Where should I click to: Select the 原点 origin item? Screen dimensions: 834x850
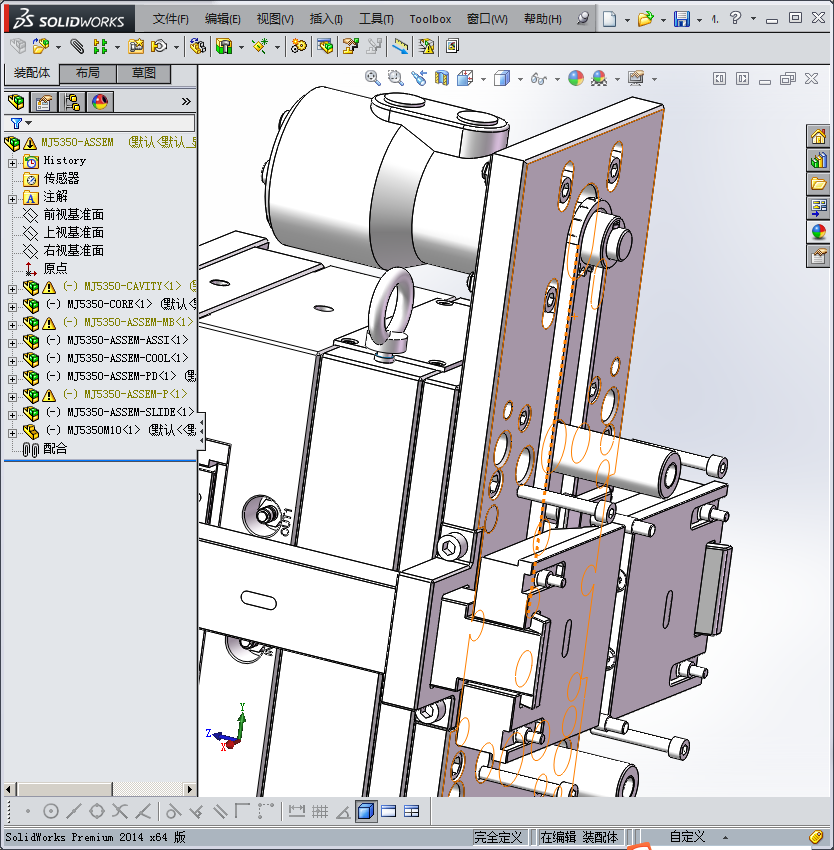(x=55, y=269)
